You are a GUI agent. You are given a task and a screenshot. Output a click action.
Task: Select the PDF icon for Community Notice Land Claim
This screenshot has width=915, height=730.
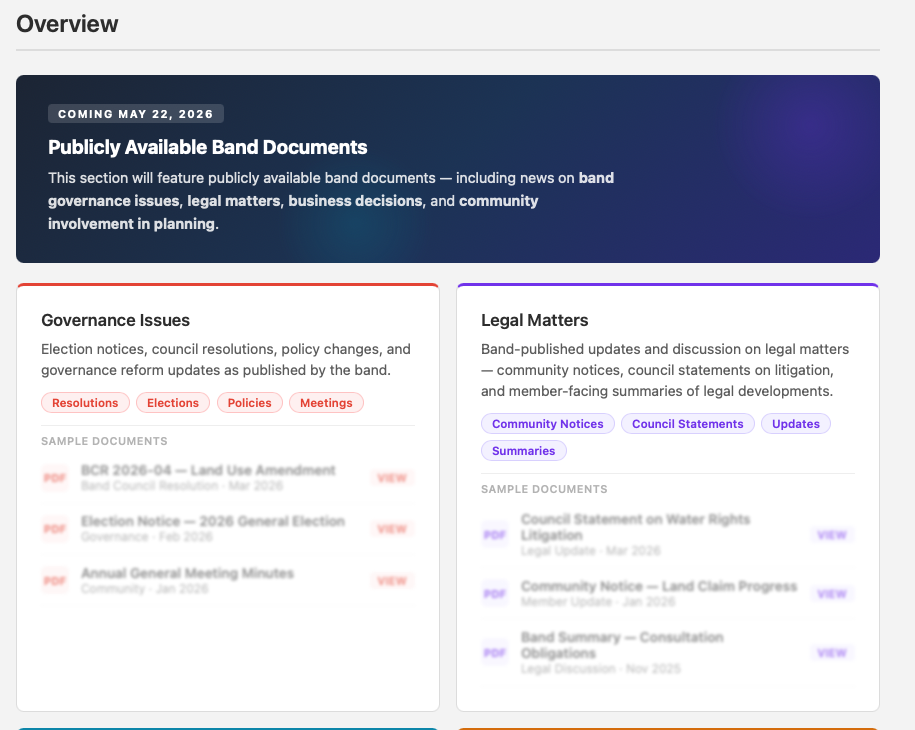pyautogui.click(x=494, y=593)
